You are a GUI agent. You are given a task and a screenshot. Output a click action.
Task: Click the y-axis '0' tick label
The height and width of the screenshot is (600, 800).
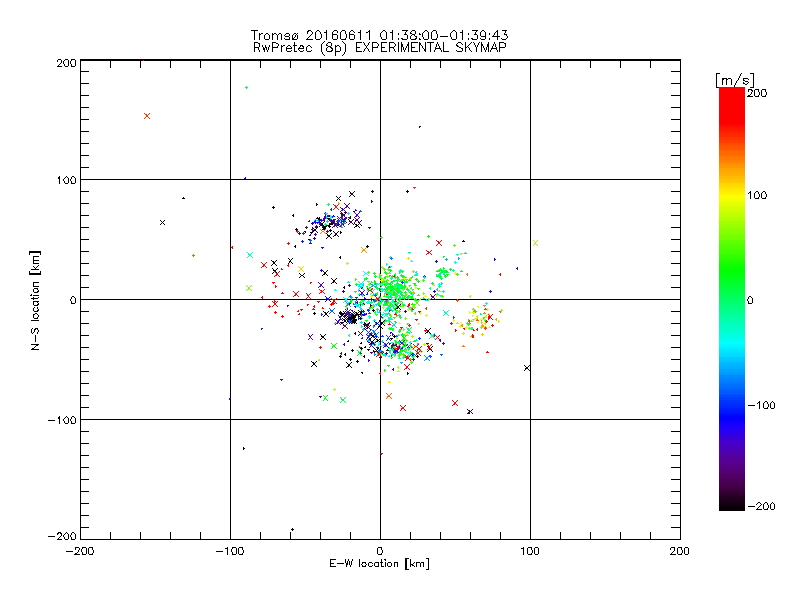click(73, 300)
